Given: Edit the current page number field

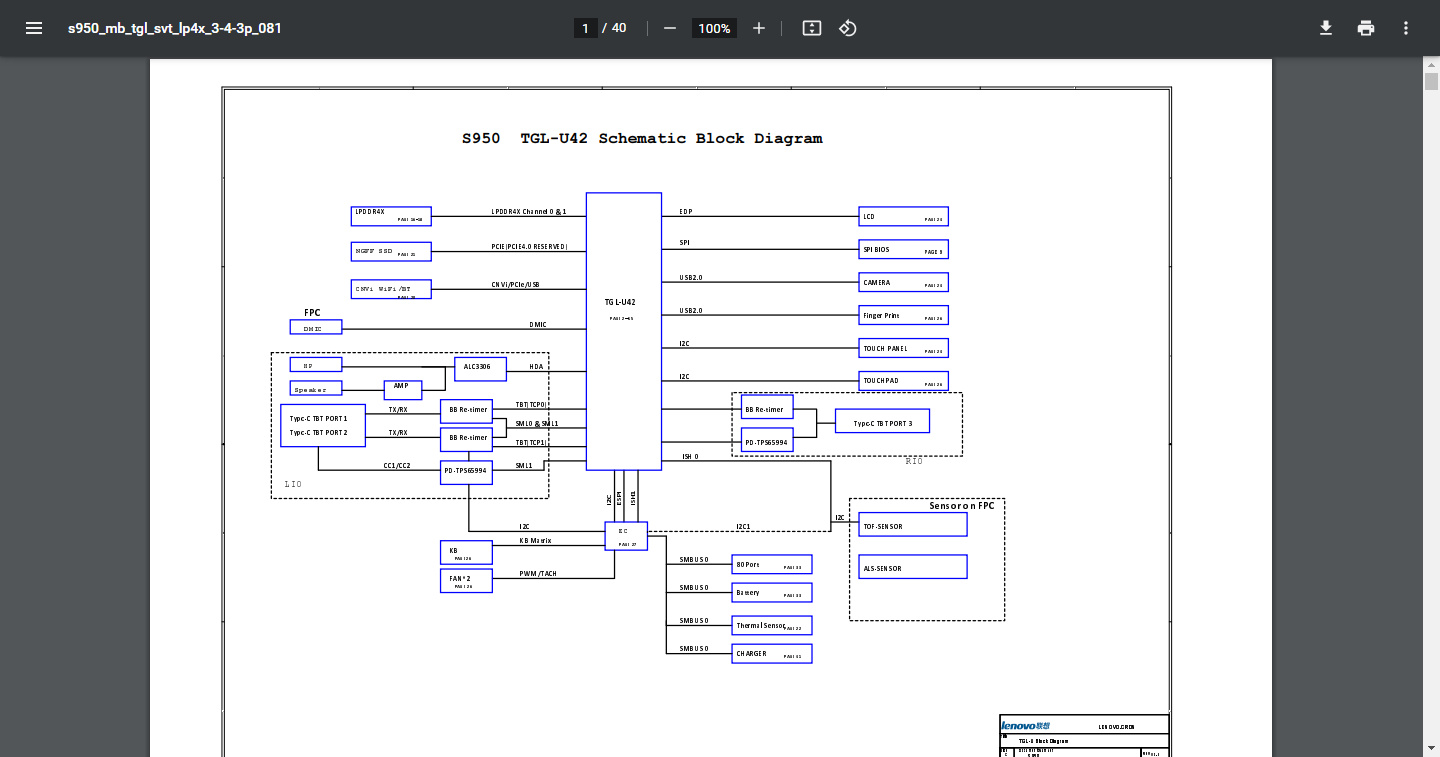Looking at the screenshot, I should [x=585, y=28].
